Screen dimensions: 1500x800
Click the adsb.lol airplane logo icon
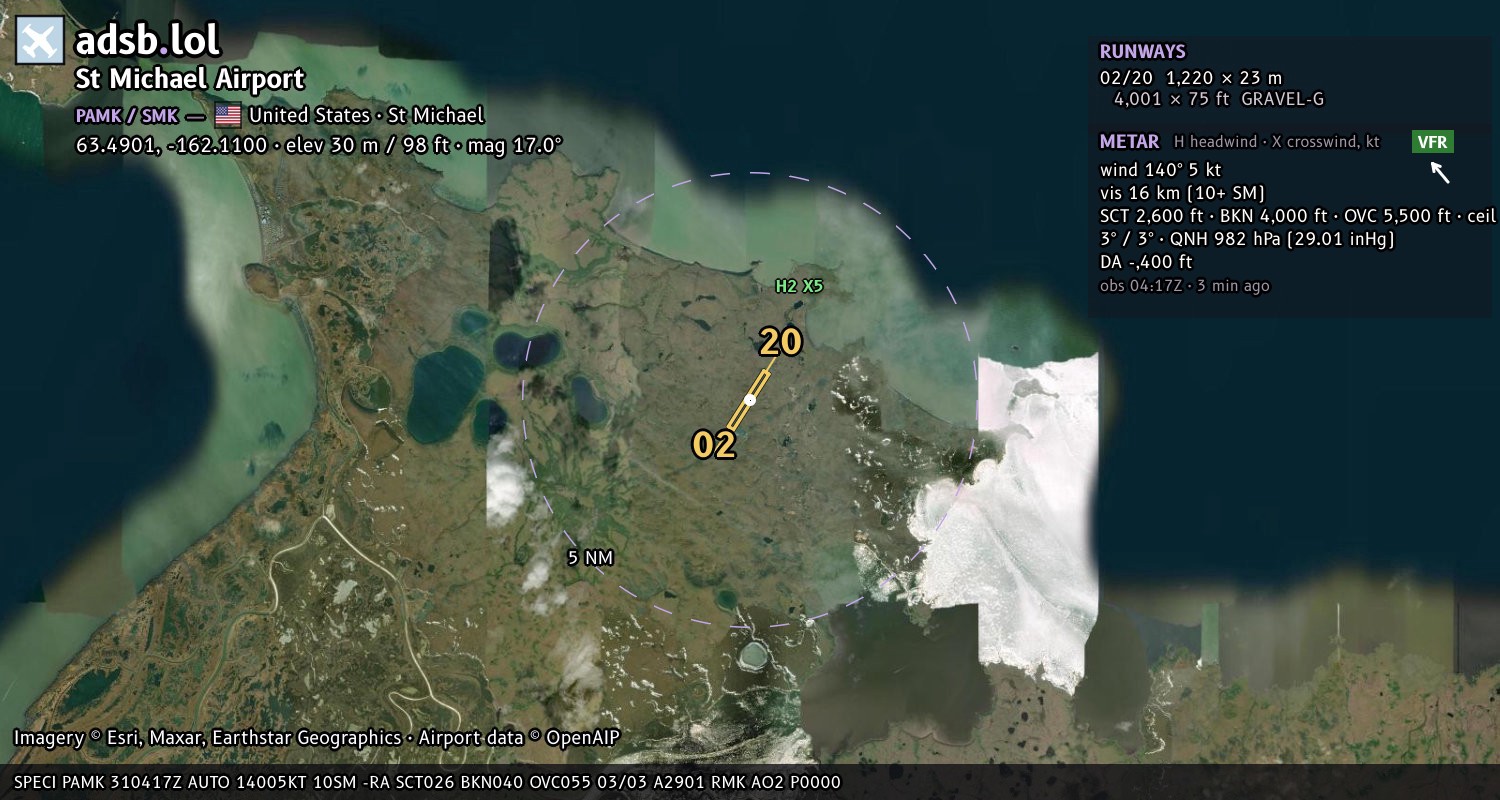(40, 41)
